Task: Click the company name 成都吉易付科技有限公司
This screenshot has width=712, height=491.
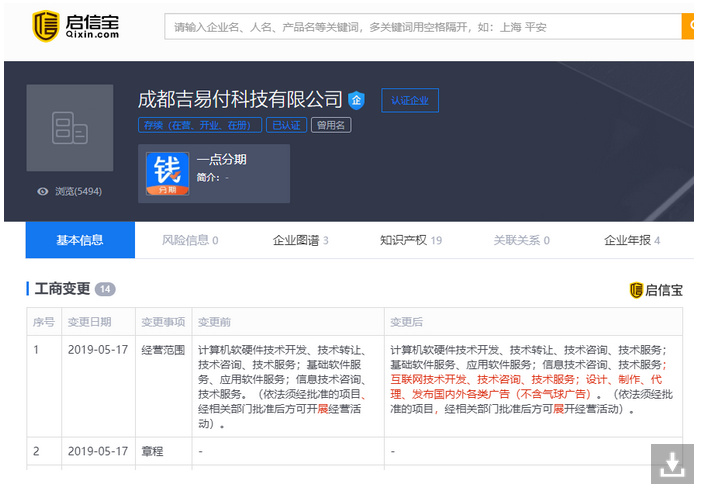Action: pos(240,99)
